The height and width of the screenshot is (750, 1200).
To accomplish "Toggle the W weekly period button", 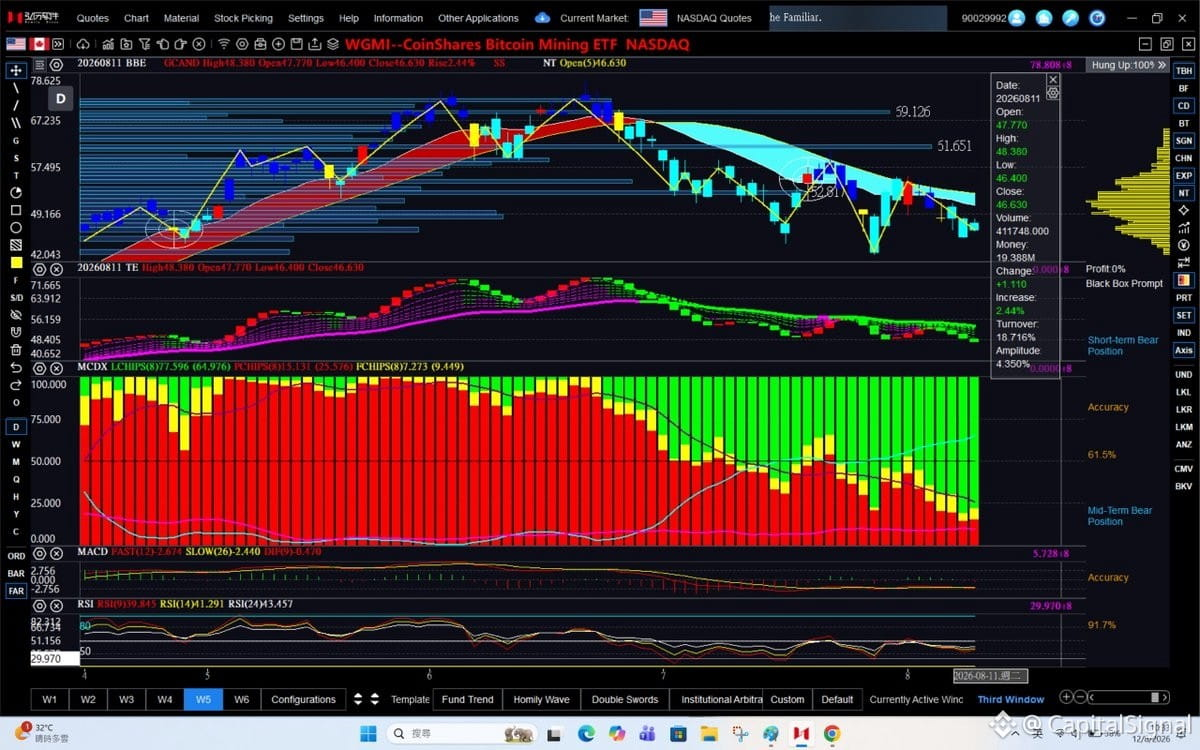I will pos(16,444).
